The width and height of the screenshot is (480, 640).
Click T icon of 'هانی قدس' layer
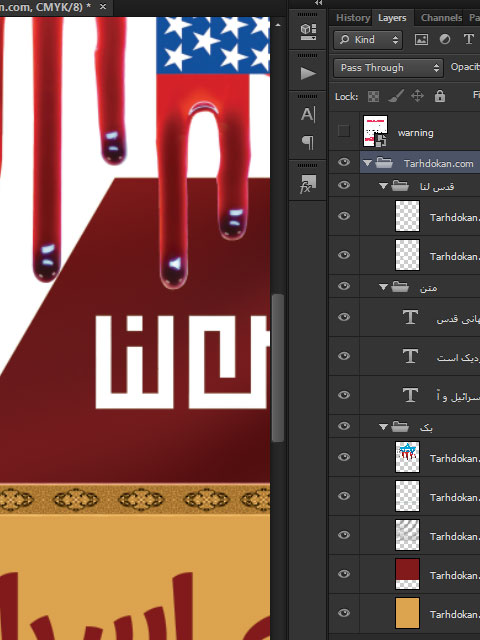[410, 317]
